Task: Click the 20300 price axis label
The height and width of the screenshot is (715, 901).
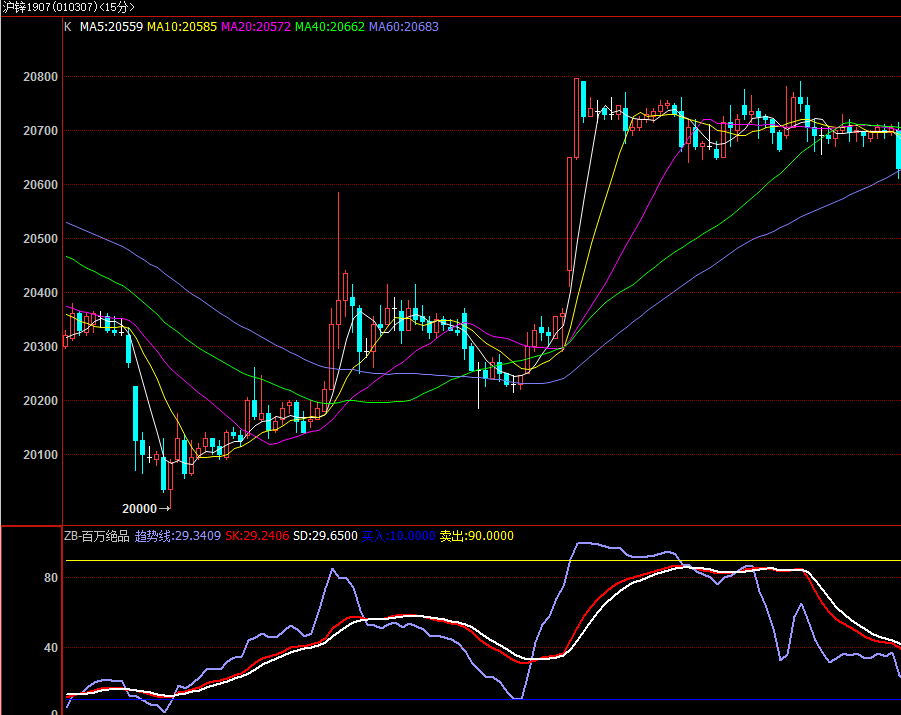Action: point(40,347)
